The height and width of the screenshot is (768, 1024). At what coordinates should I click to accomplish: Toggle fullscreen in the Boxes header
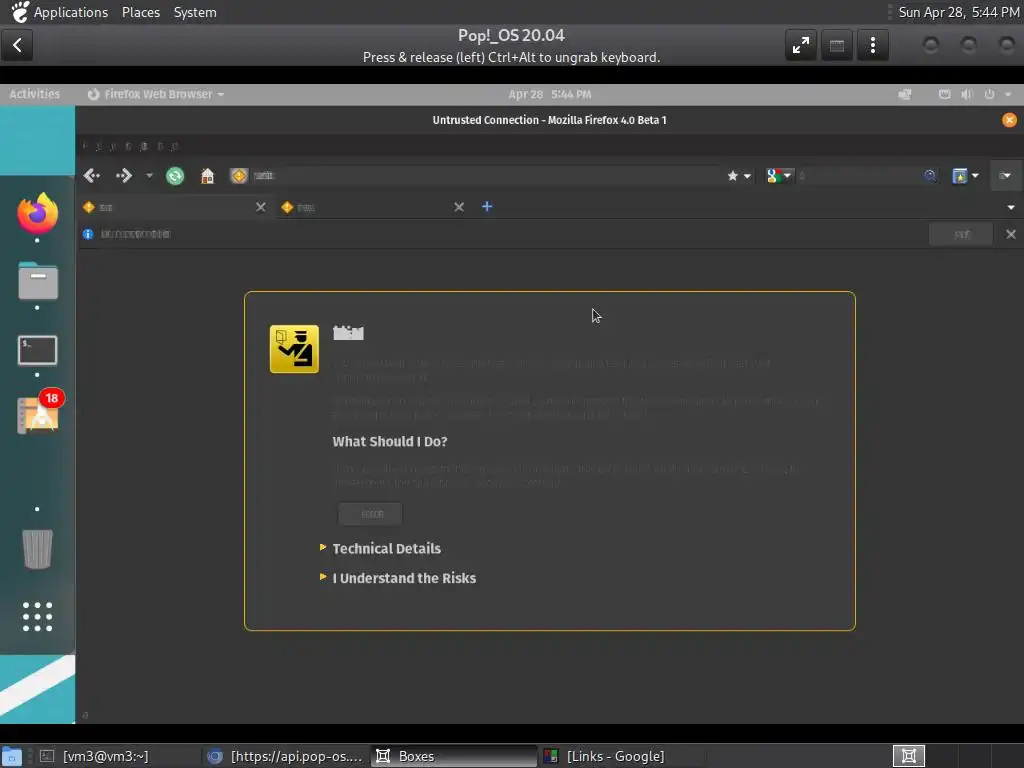pos(801,45)
